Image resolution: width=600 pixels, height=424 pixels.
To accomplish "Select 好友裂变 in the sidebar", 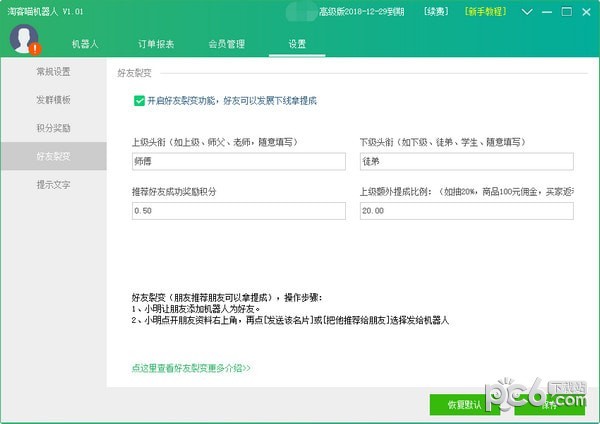I will click(54, 156).
